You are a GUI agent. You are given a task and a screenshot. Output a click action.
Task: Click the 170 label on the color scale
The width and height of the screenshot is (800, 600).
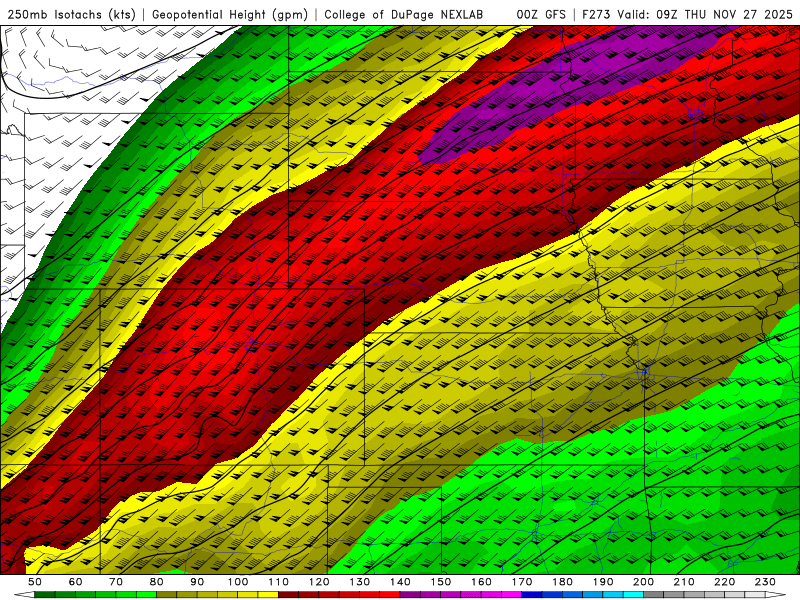click(522, 582)
